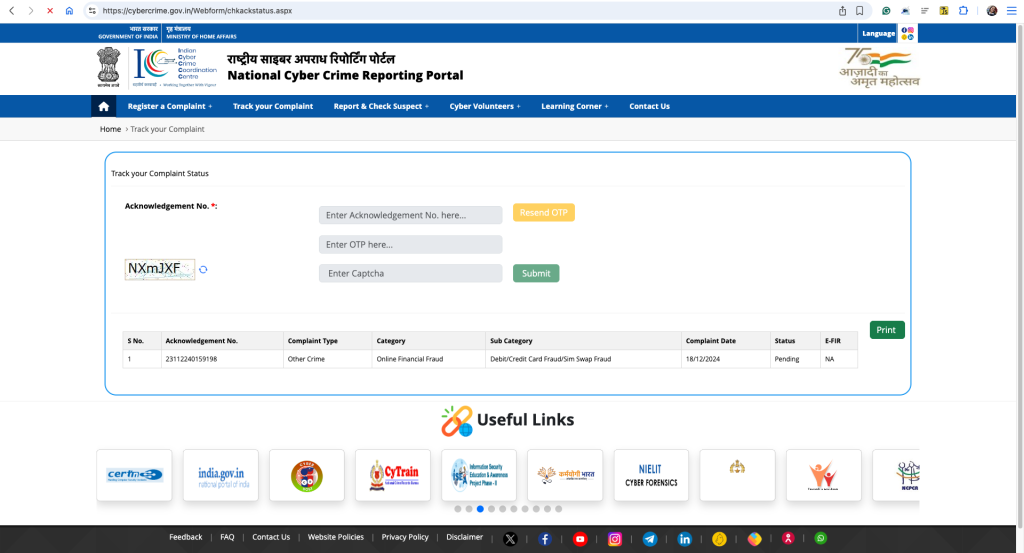Viewport: 1024px width, 553px height.
Task: Click the Resend OTP button
Action: click(x=544, y=213)
